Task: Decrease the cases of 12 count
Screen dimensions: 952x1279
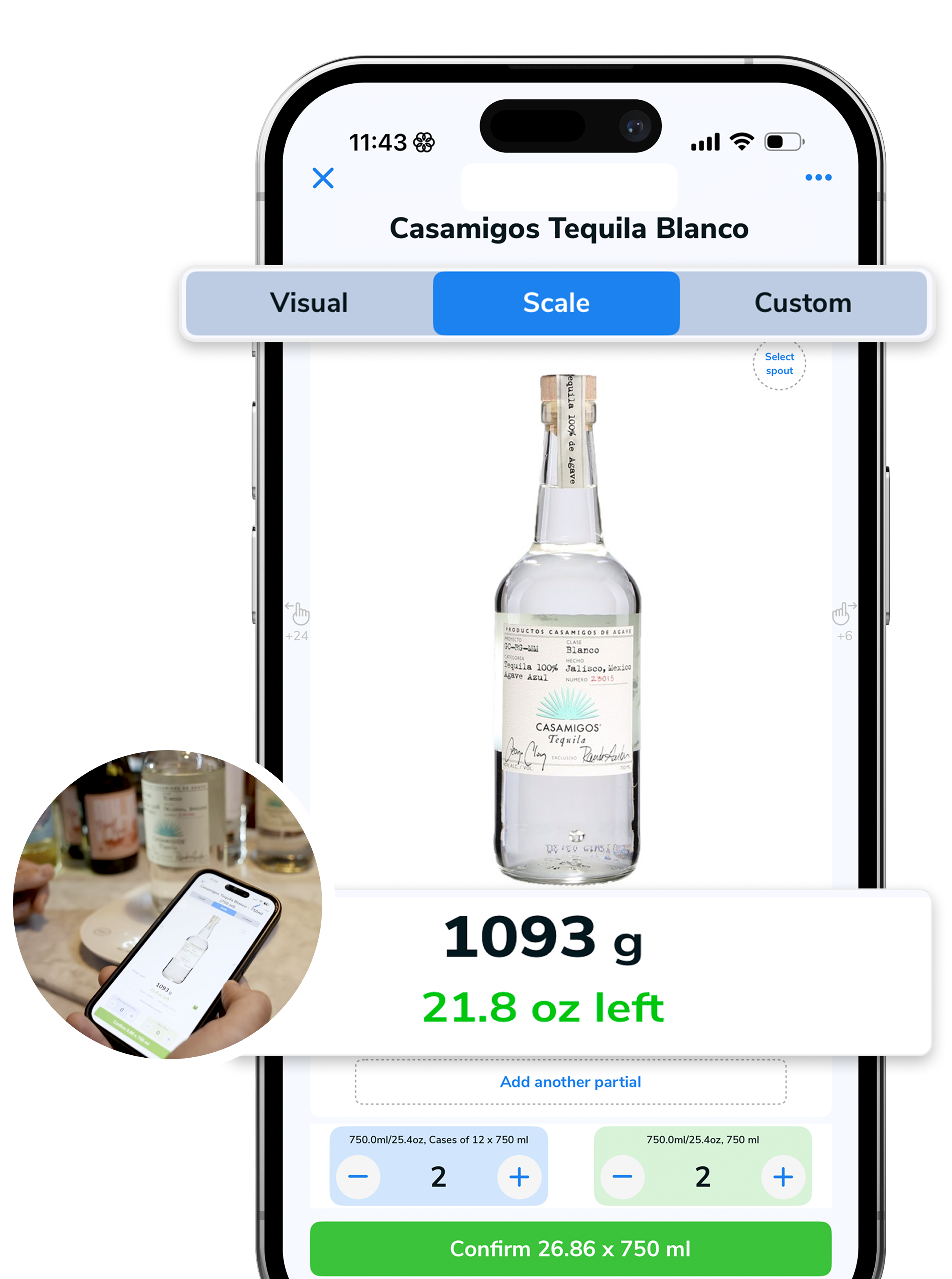Action: [x=358, y=1176]
